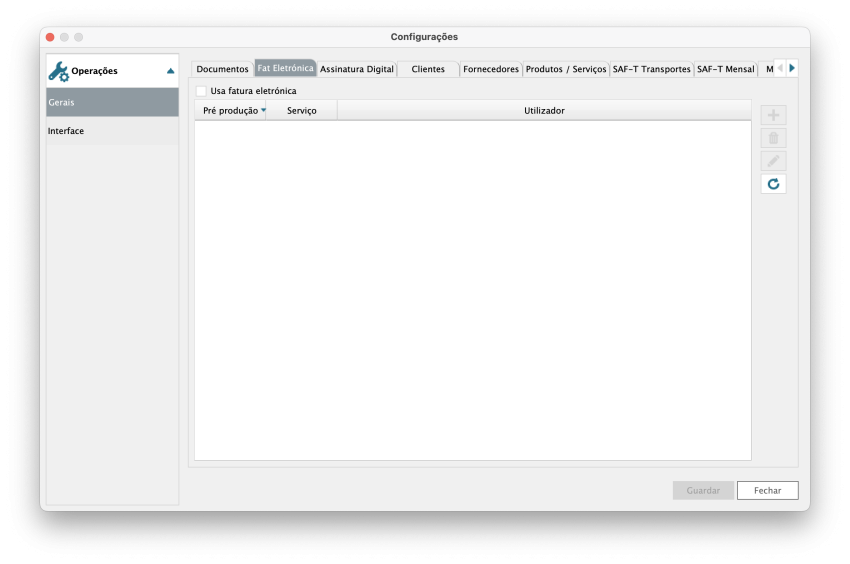The height and width of the screenshot is (564, 850).
Task: Open the Assinatura Digital tab
Action: 357,69
